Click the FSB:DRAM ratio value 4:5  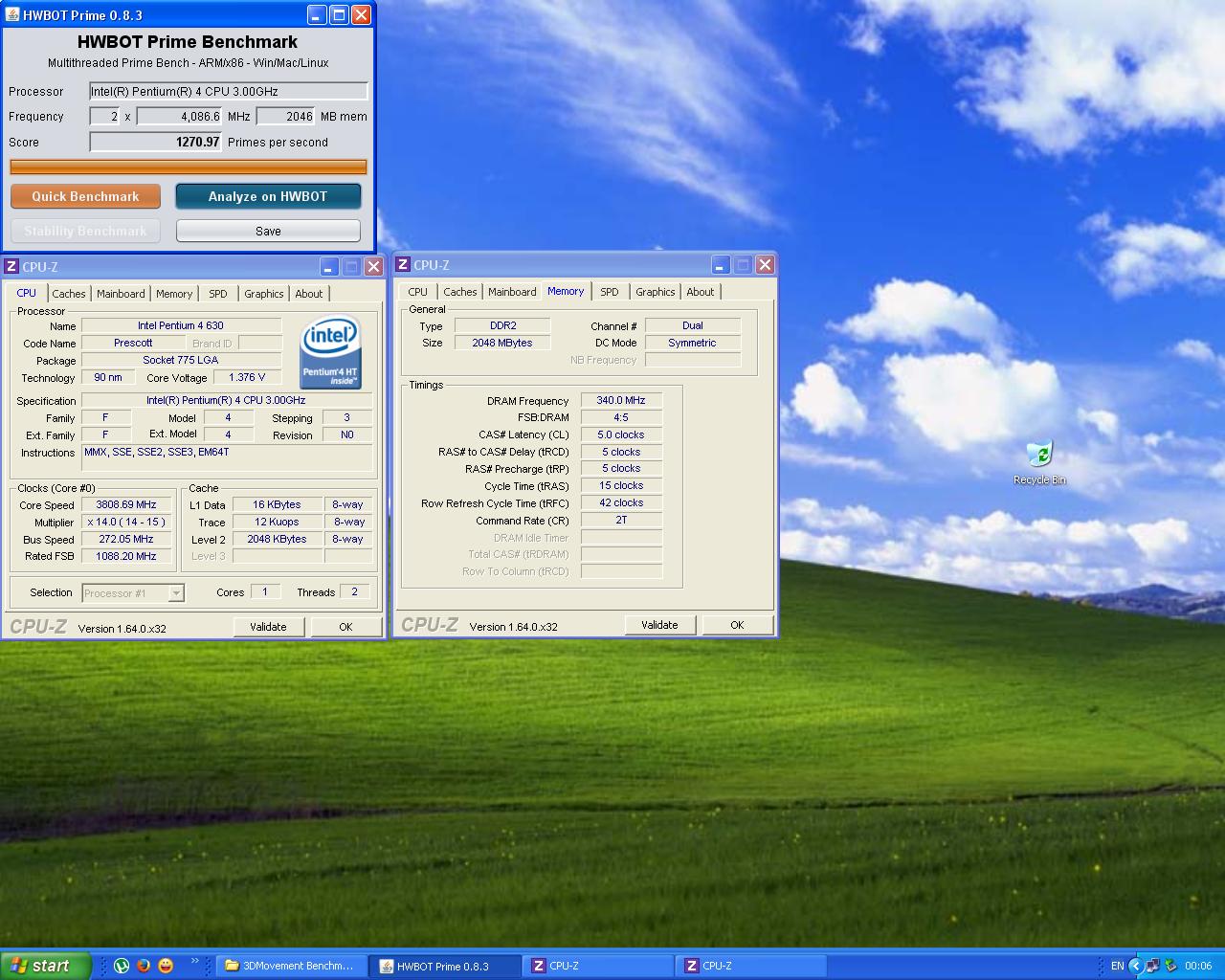pyautogui.click(x=621, y=417)
